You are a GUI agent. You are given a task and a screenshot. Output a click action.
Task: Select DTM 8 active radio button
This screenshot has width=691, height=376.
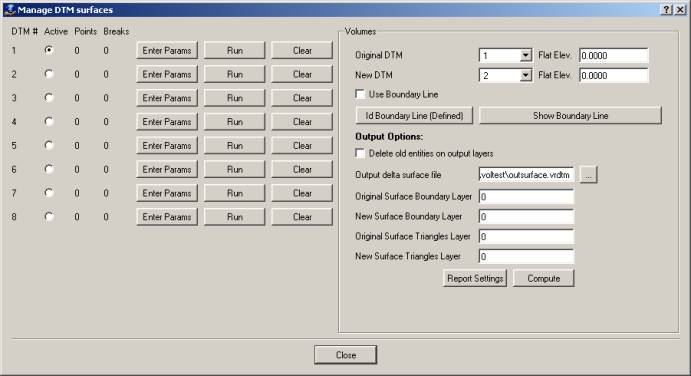49,216
